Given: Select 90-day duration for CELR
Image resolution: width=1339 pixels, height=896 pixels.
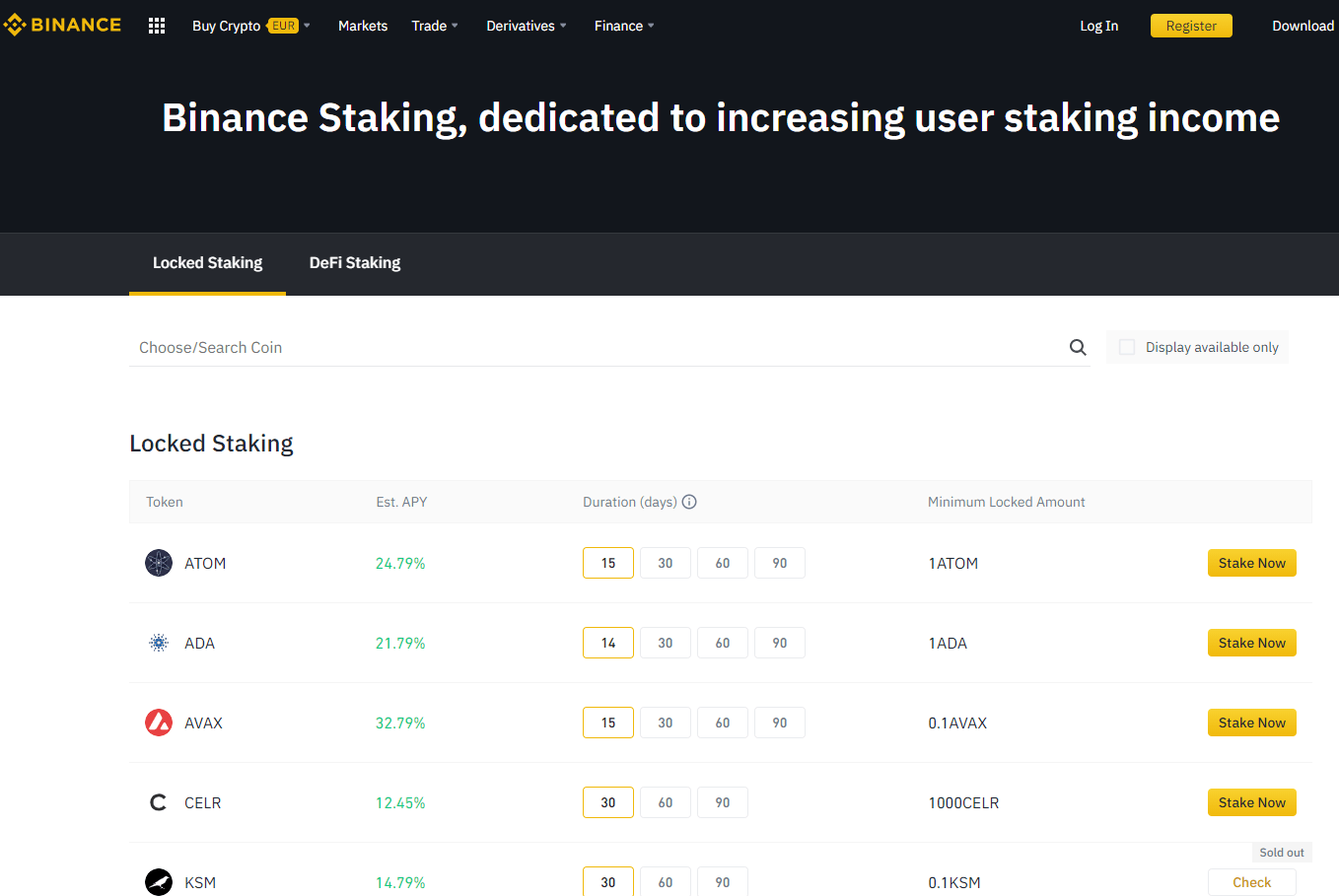Looking at the screenshot, I should 723,802.
